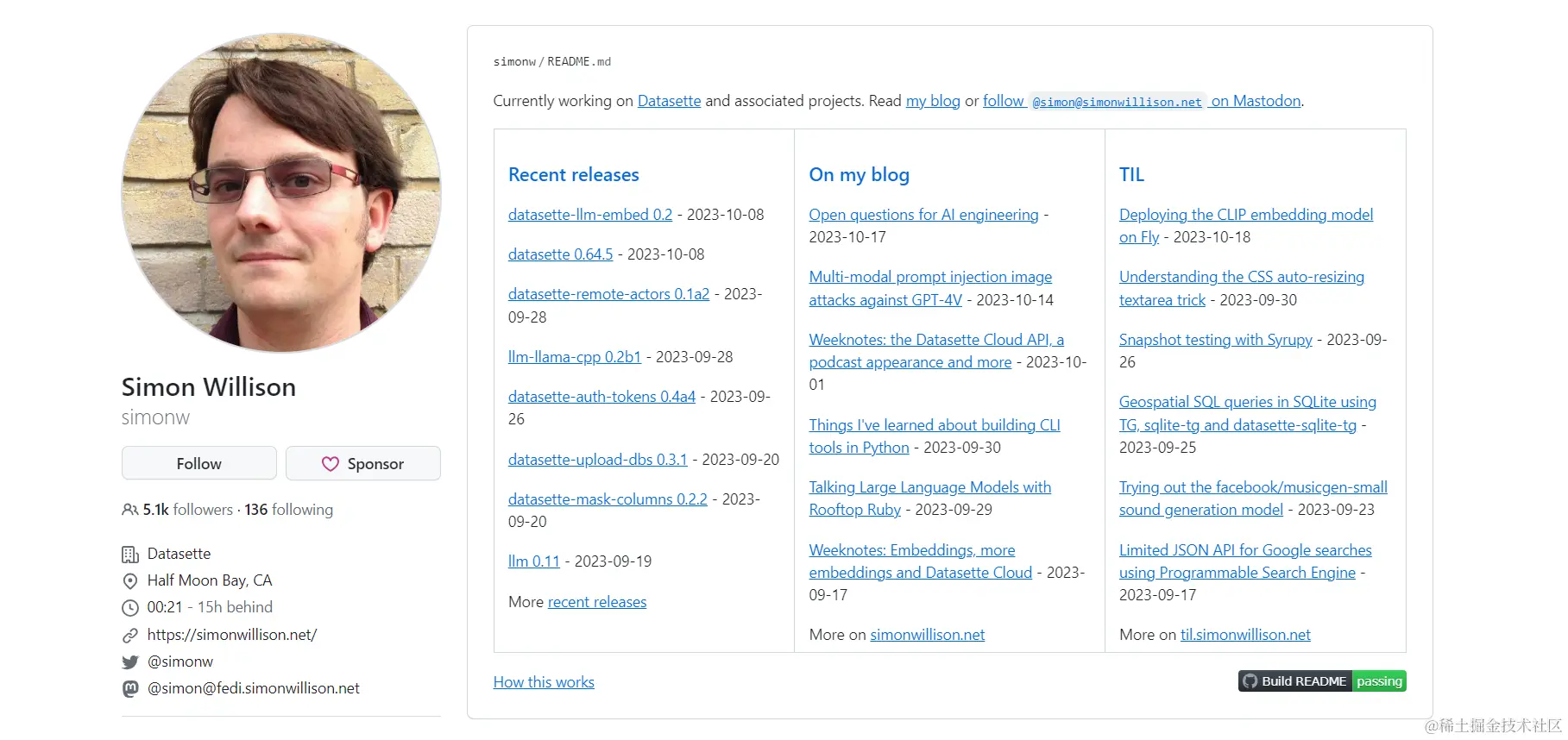
Task: Open 'Trying out the facebook/musicgen-small' TIL
Action: pos(1253,499)
